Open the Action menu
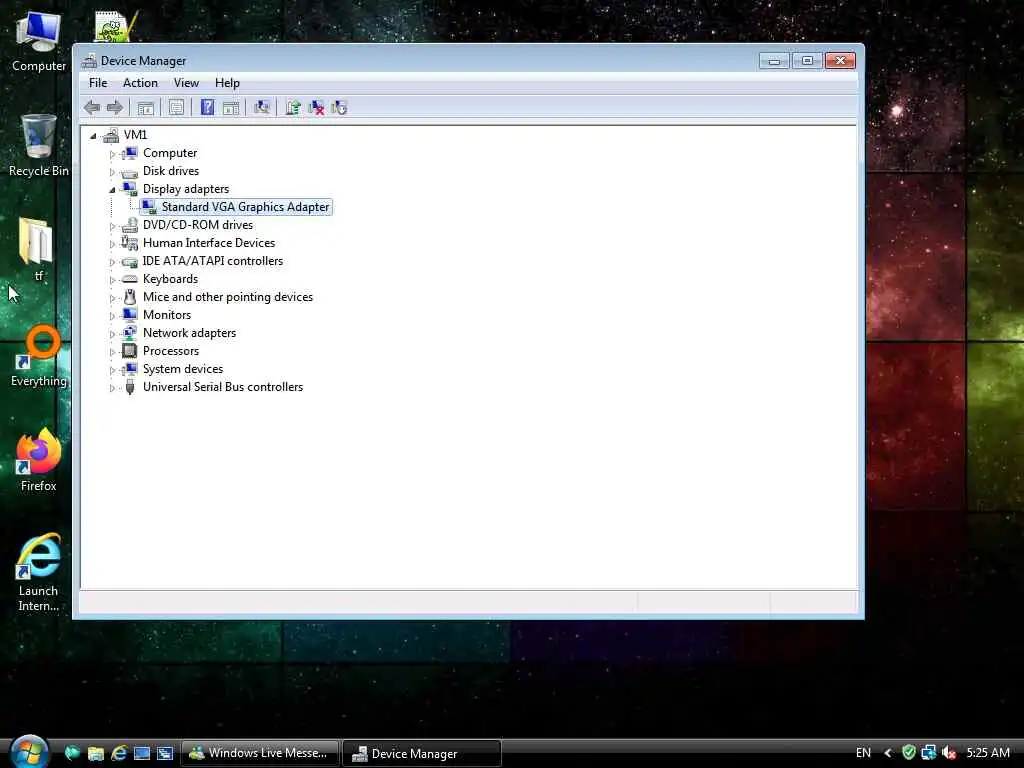Viewport: 1024px width, 768px height. pyautogui.click(x=140, y=83)
